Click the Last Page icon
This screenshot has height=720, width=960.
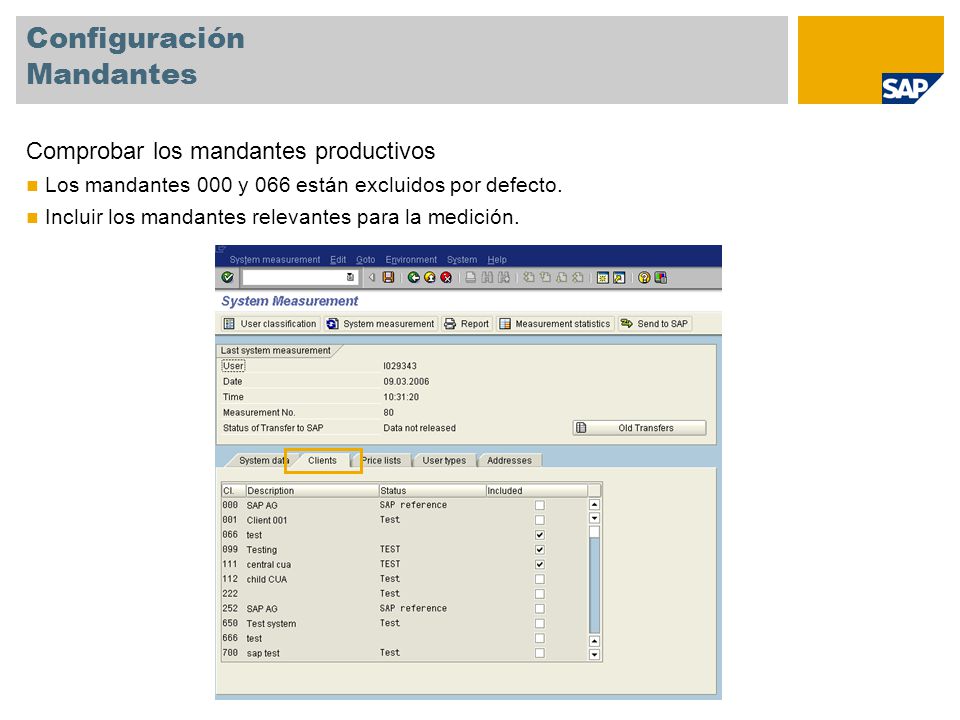tap(578, 277)
